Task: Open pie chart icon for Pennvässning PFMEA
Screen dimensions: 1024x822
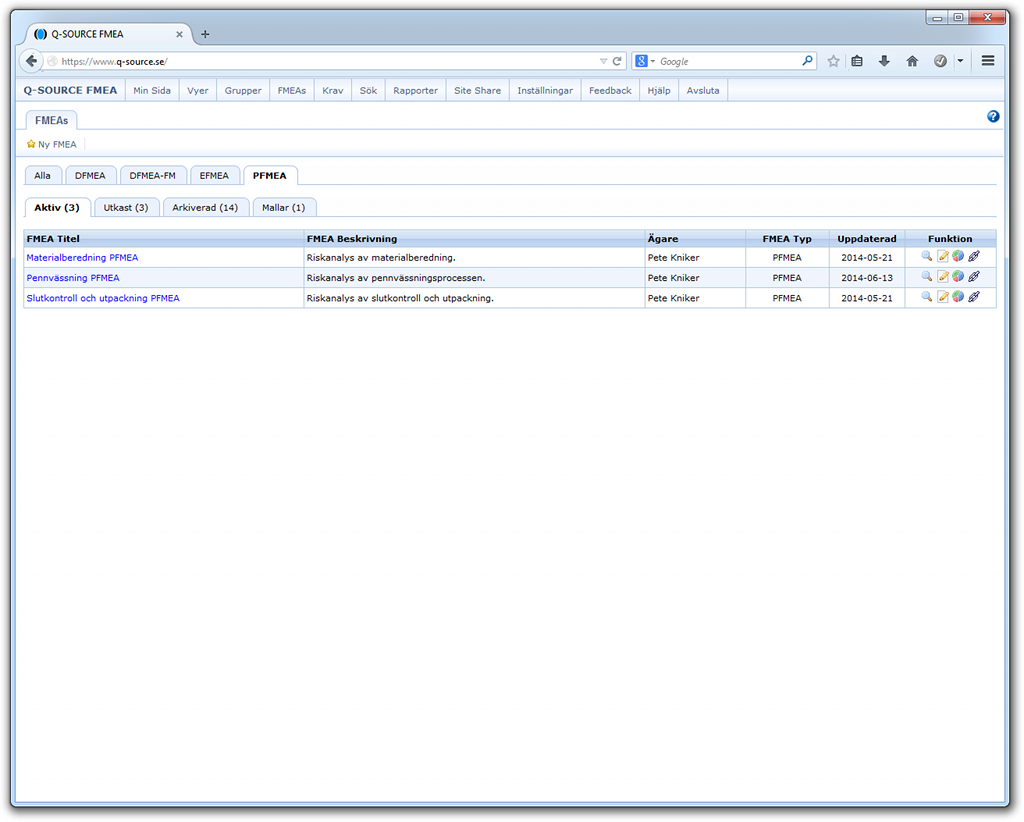Action: [x=958, y=277]
